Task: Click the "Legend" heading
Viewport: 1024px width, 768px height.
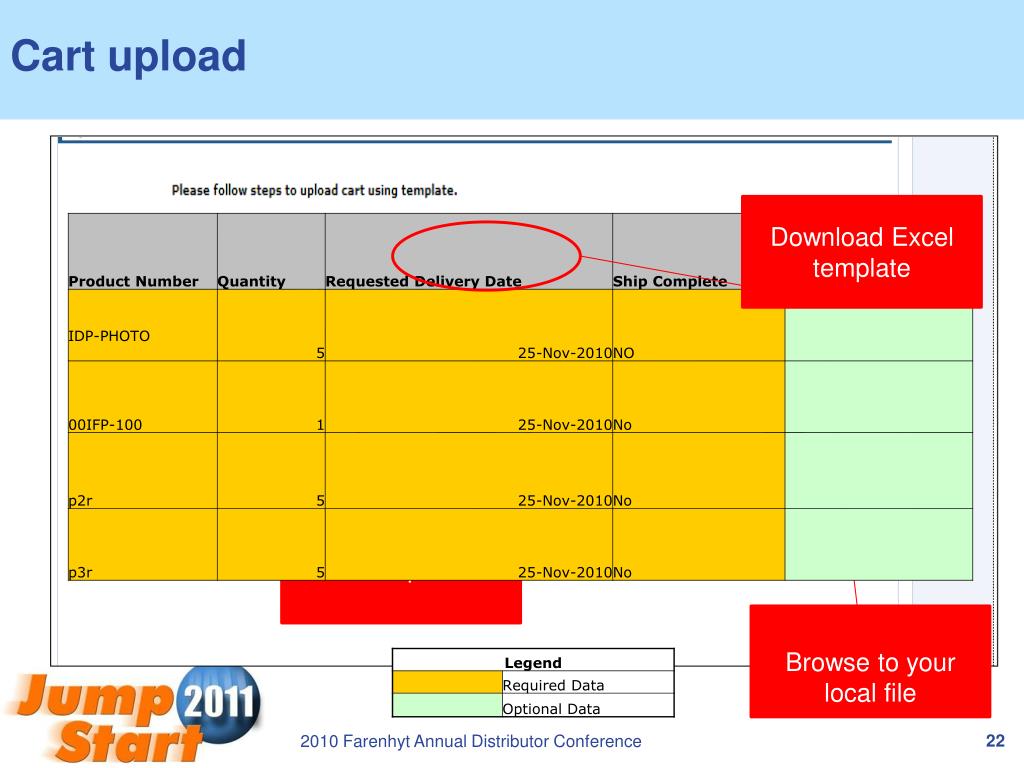Action: coord(533,663)
